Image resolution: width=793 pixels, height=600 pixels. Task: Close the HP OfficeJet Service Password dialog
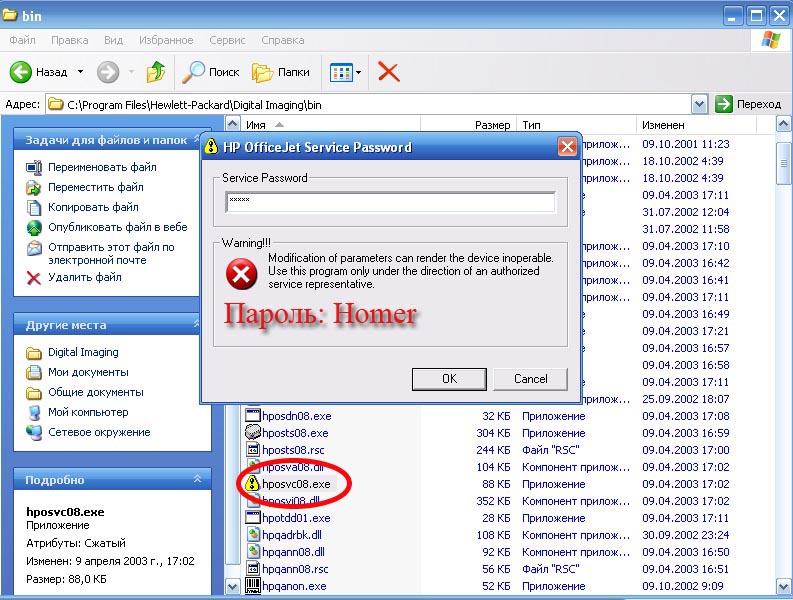coord(567,147)
